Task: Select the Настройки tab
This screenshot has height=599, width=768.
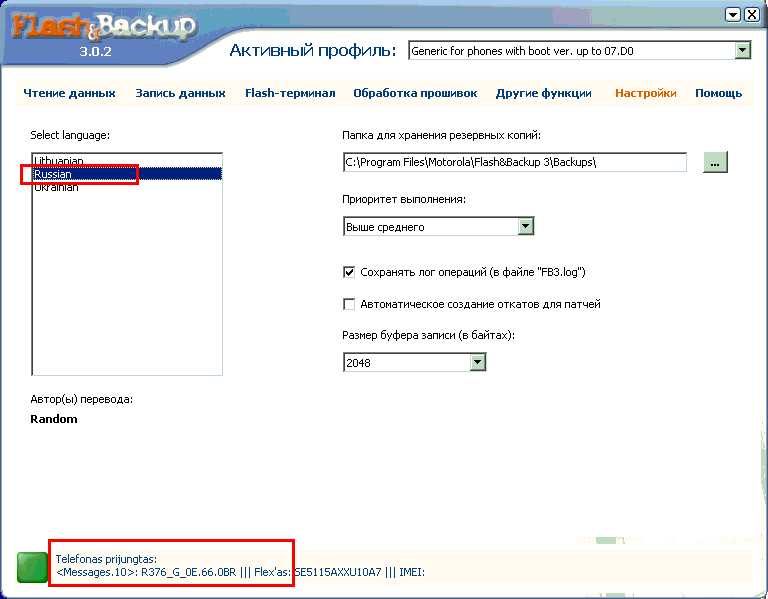Action: tap(646, 93)
